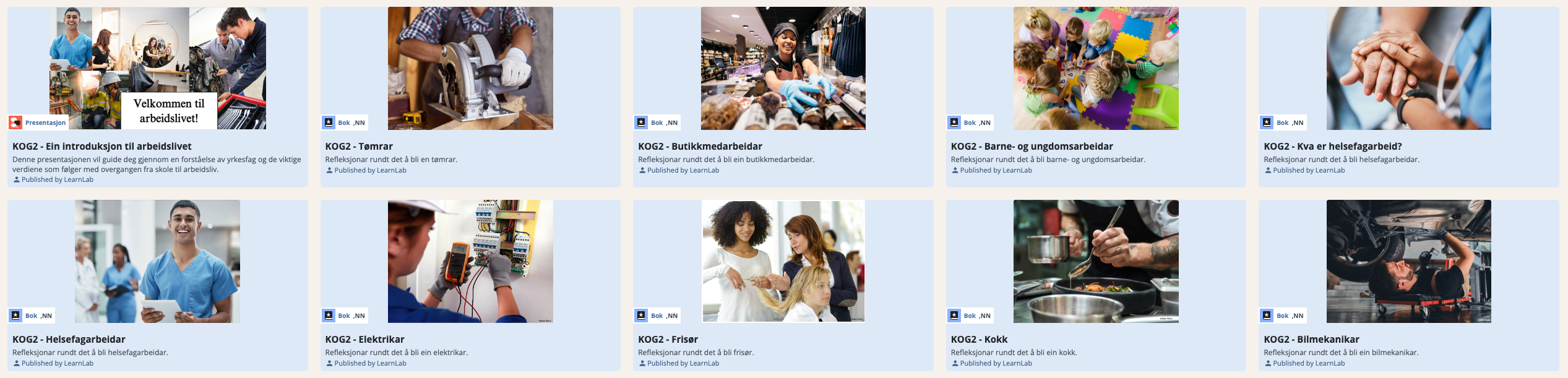
Task: Open the KOG2 - Tømrar title link
Action: (359, 147)
